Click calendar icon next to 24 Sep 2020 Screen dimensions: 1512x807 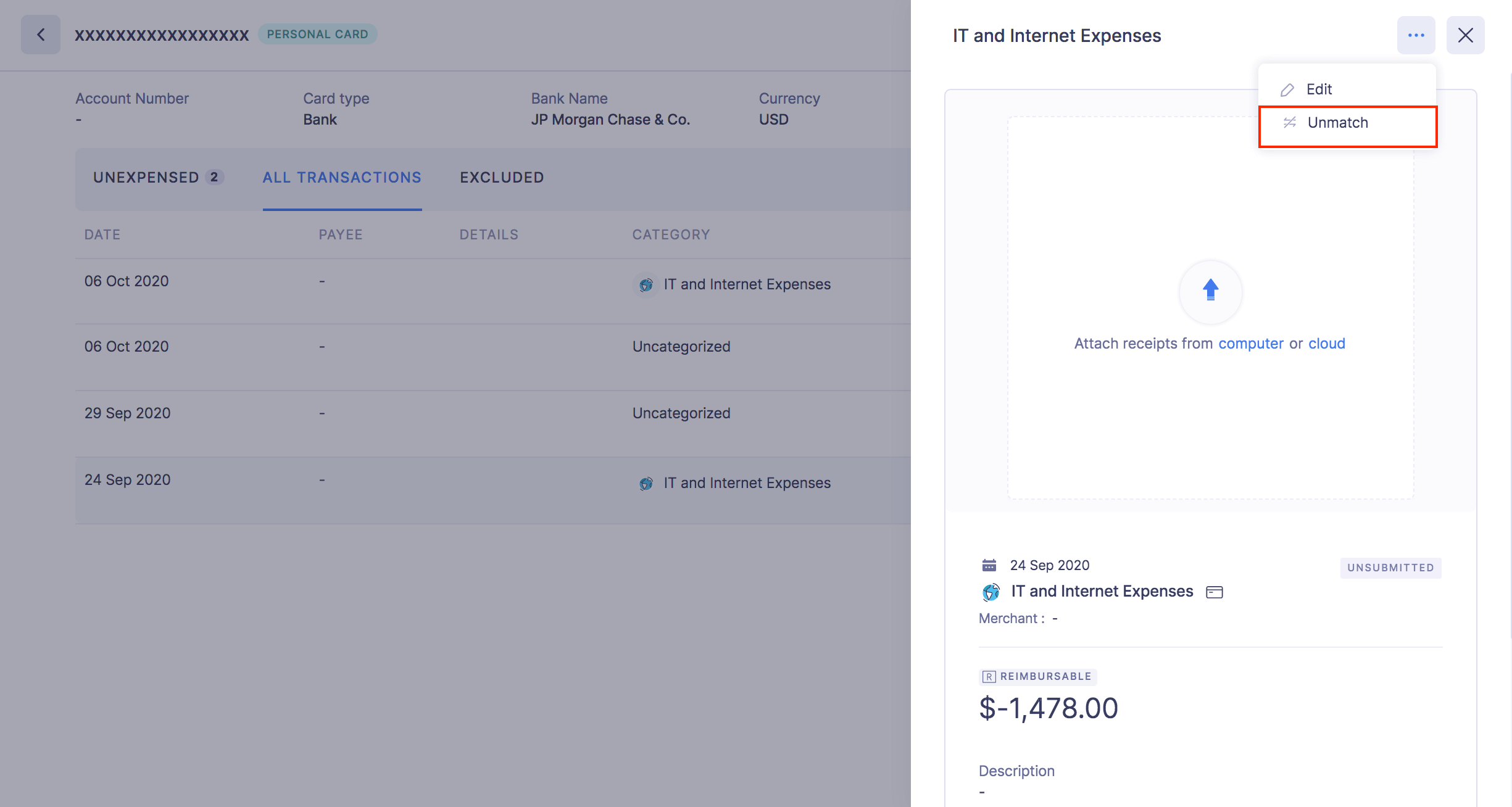point(989,565)
